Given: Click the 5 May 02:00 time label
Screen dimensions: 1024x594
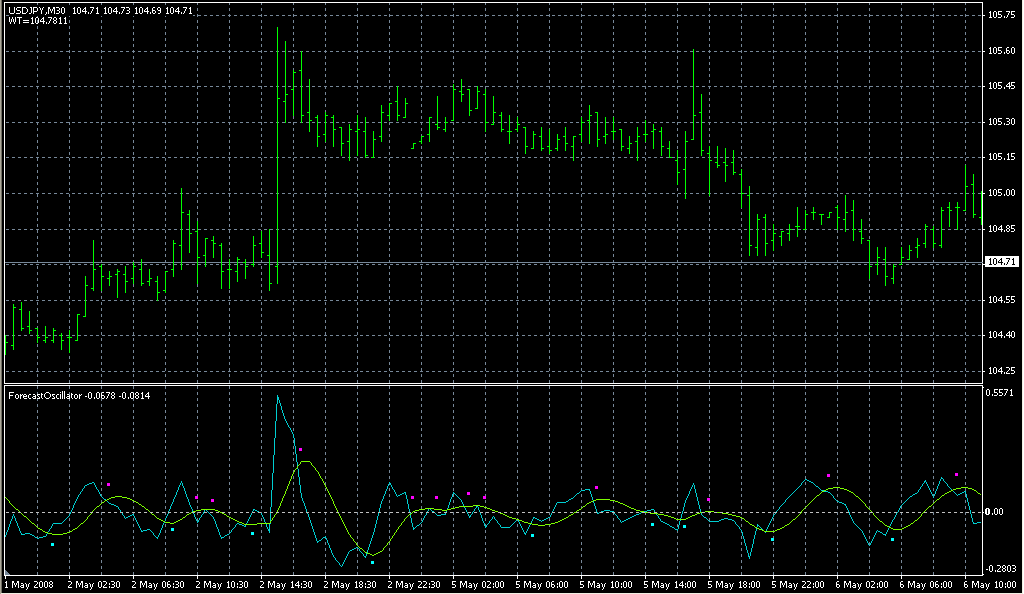Looking at the screenshot, I should [480, 582].
